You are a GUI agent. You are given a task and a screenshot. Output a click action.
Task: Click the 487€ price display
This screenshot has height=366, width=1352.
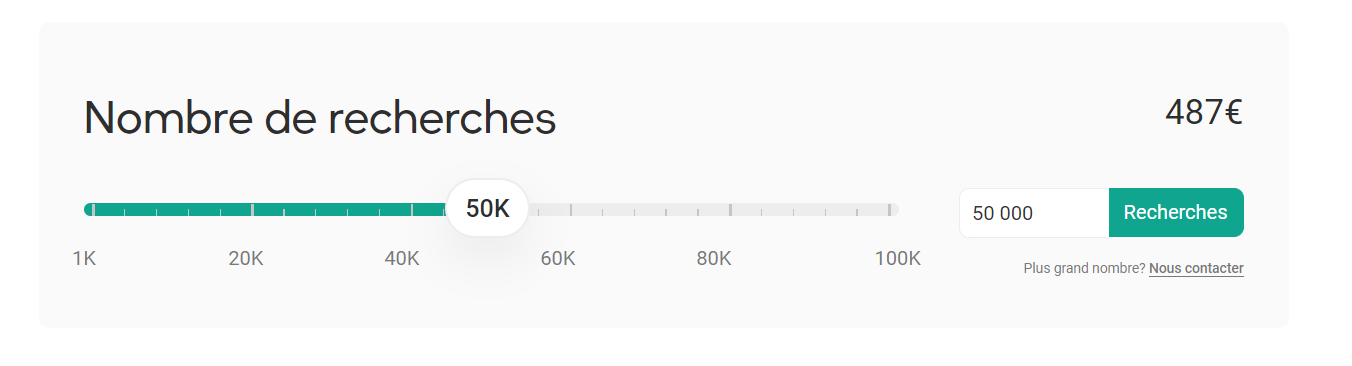click(1204, 113)
